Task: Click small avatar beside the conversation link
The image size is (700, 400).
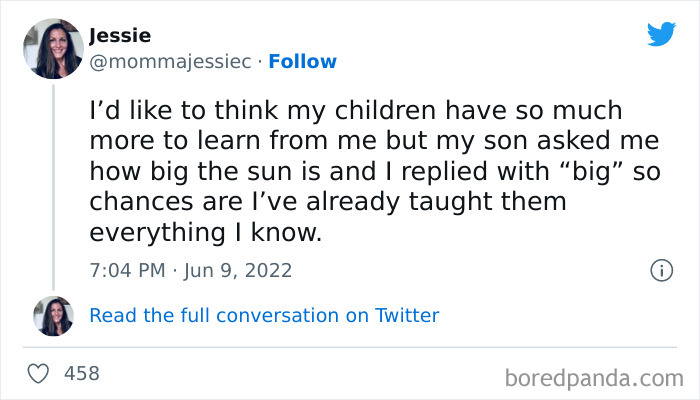Action: pyautogui.click(x=53, y=316)
